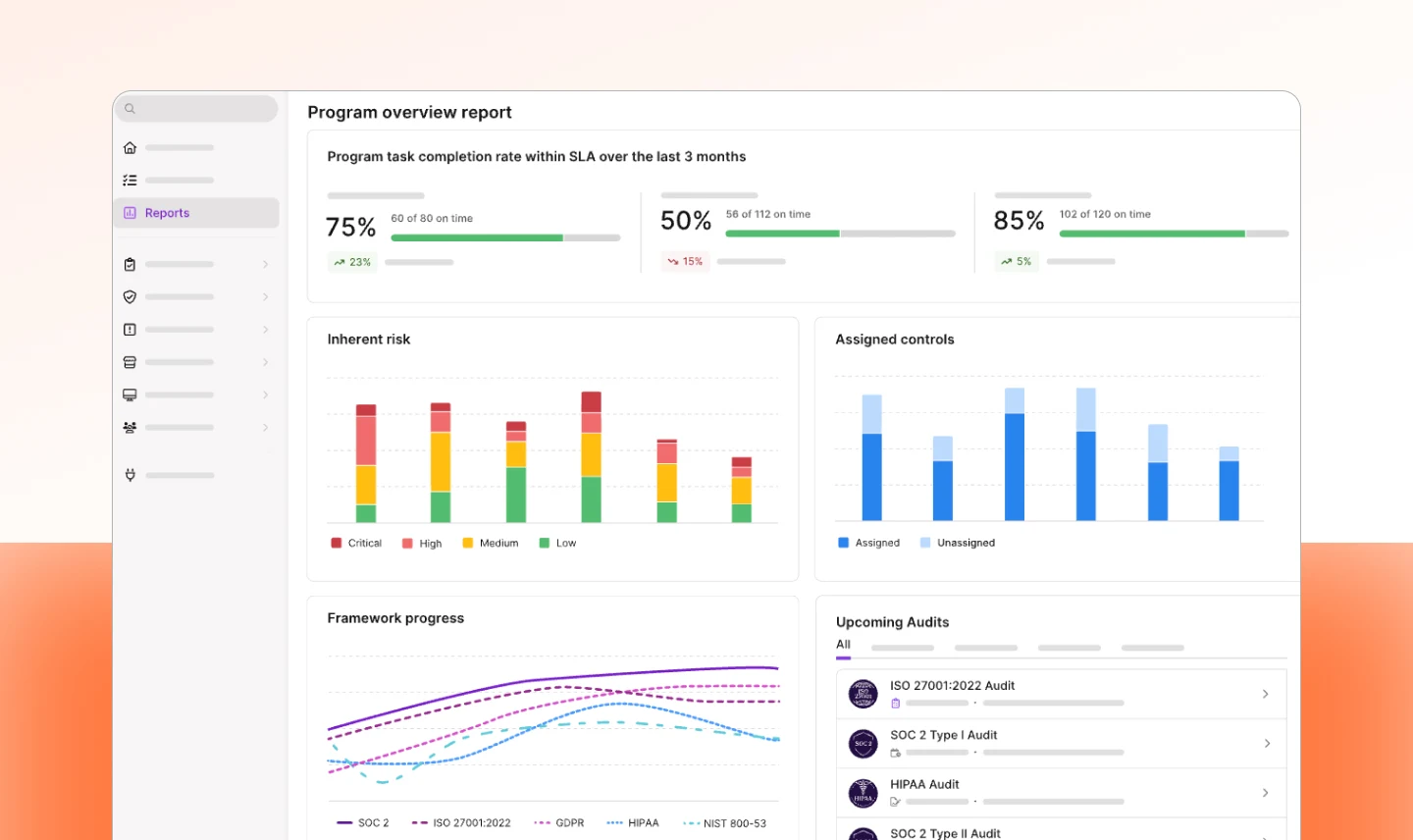Viewport: 1413px width, 840px height.
Task: Switch to the All audits tab
Action: (x=843, y=645)
